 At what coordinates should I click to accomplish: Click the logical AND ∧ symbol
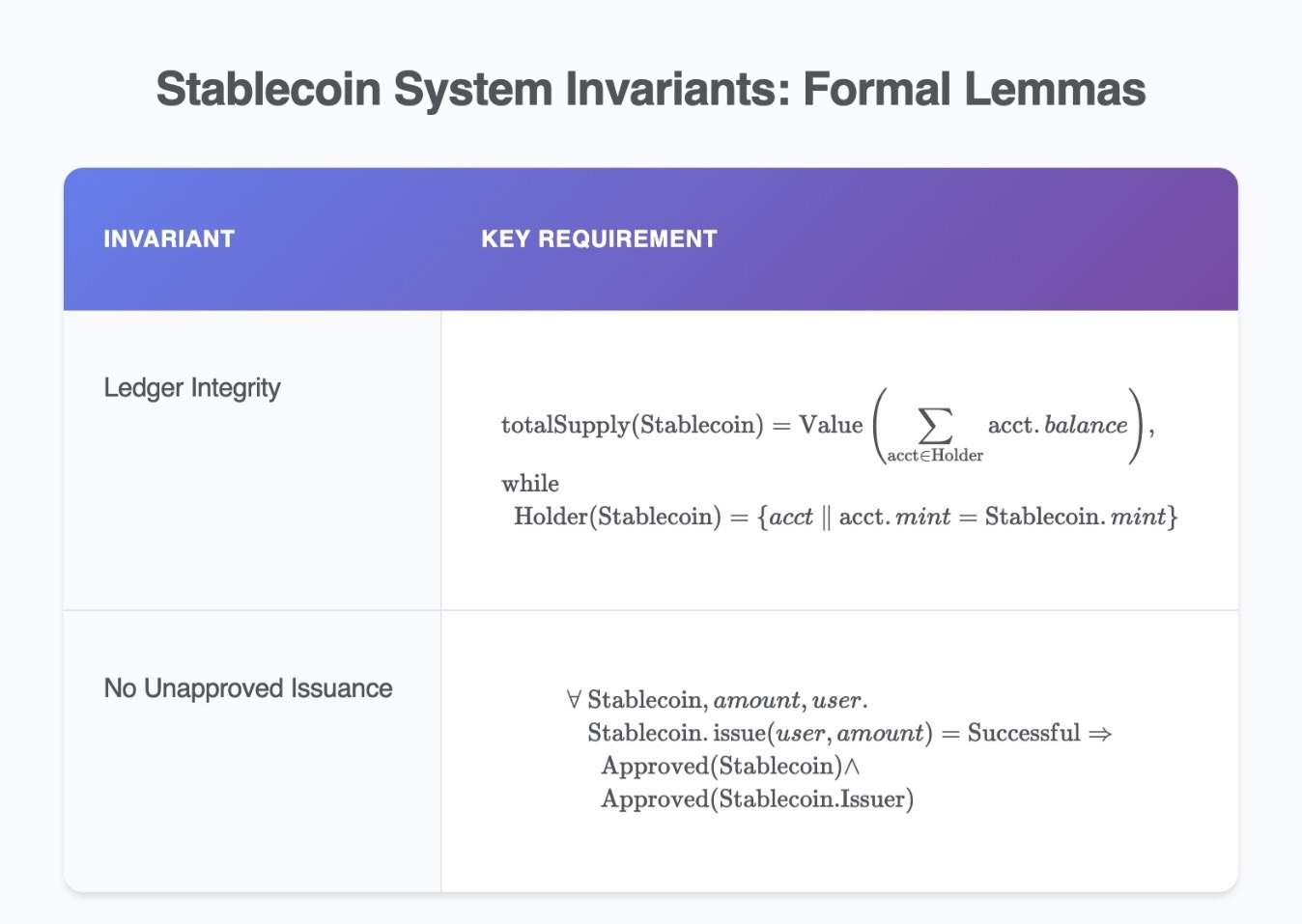tap(852, 767)
